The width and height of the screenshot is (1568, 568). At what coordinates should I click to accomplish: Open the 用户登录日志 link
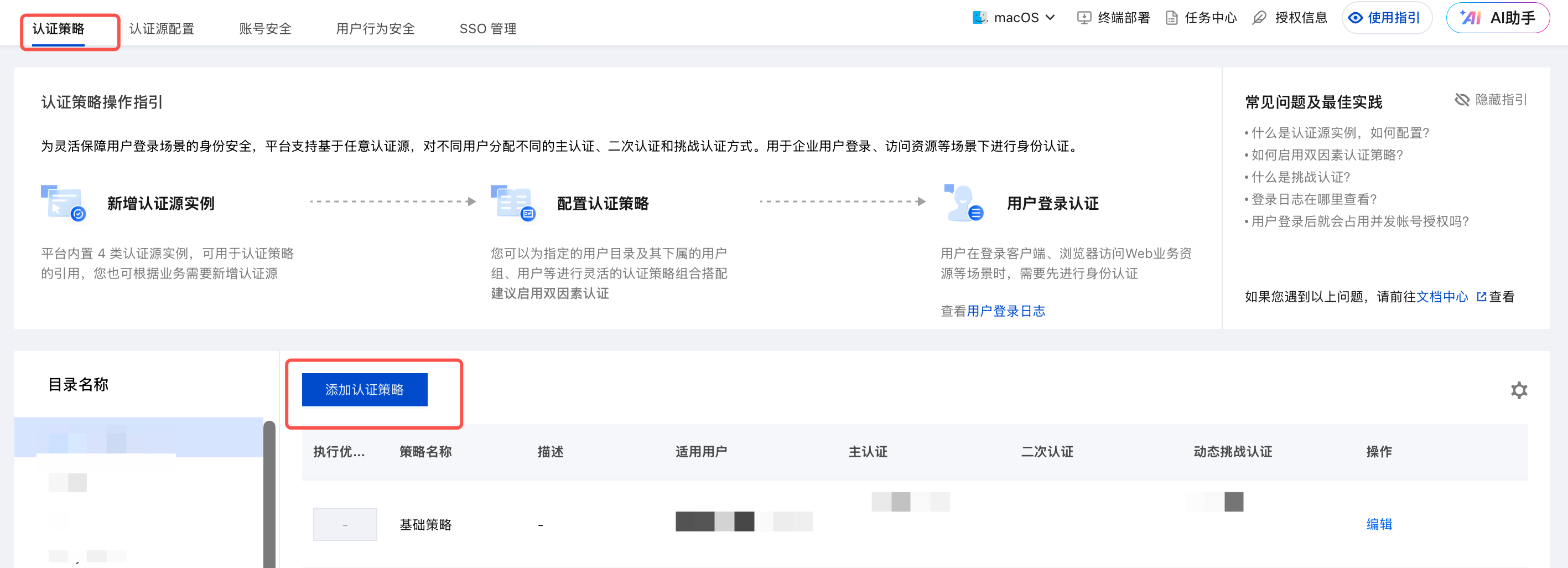pos(1005,311)
